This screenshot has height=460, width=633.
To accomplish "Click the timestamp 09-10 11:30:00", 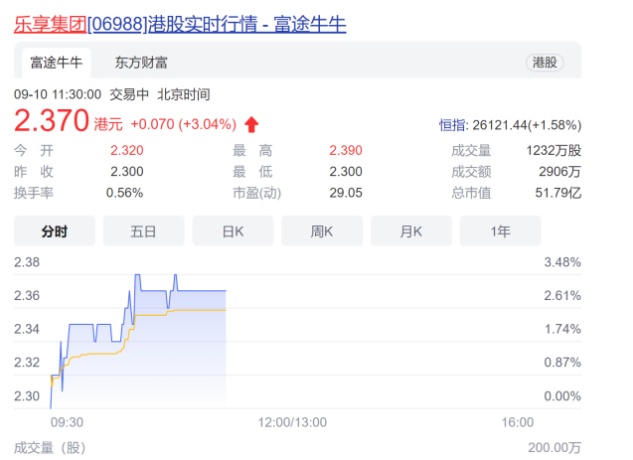I will point(57,95).
